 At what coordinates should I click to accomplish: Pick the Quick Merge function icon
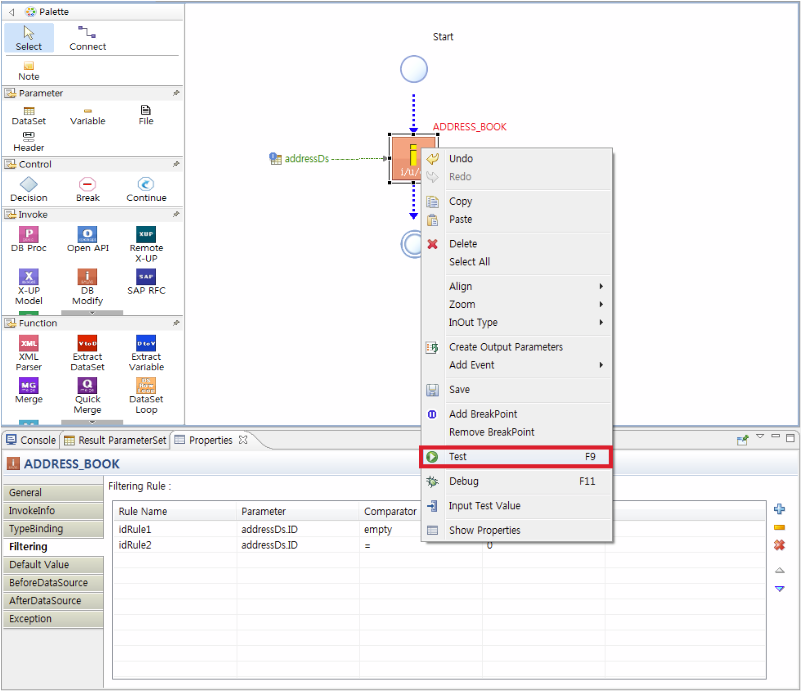pos(87,396)
